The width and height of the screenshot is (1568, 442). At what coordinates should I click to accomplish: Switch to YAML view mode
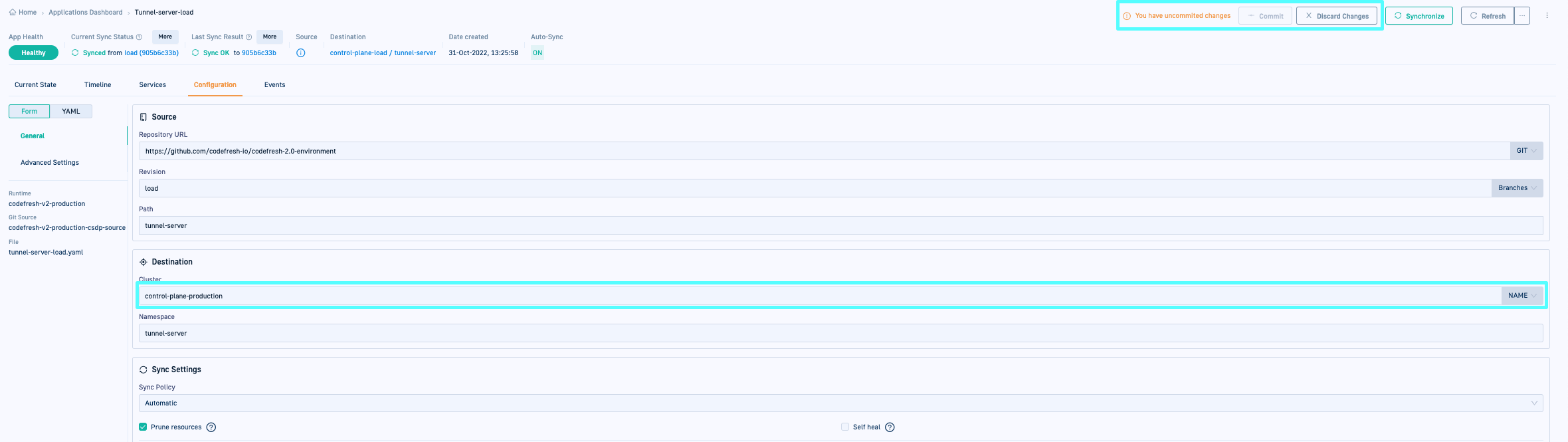71,112
